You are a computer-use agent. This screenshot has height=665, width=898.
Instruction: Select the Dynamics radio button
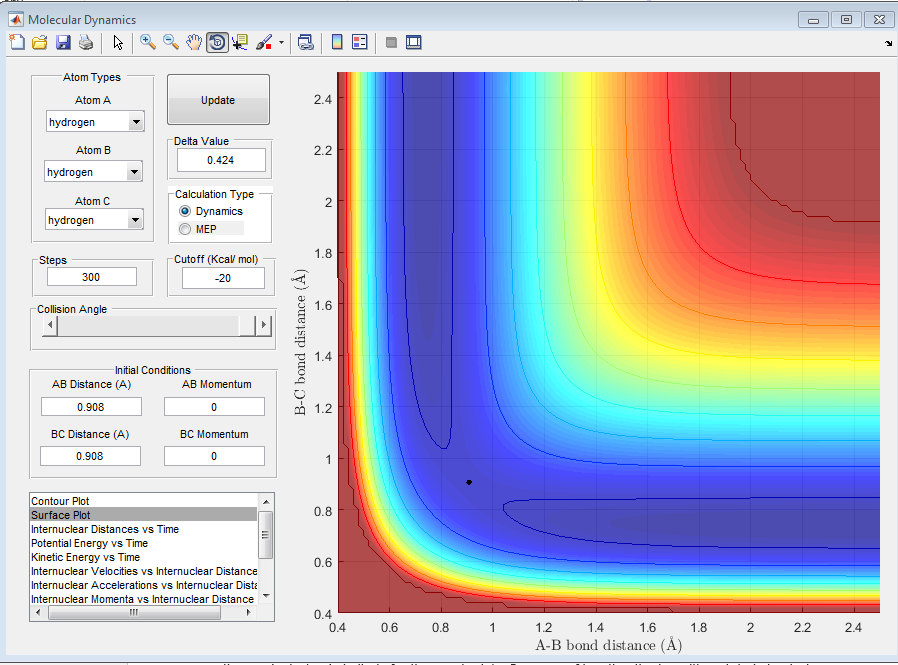point(184,212)
